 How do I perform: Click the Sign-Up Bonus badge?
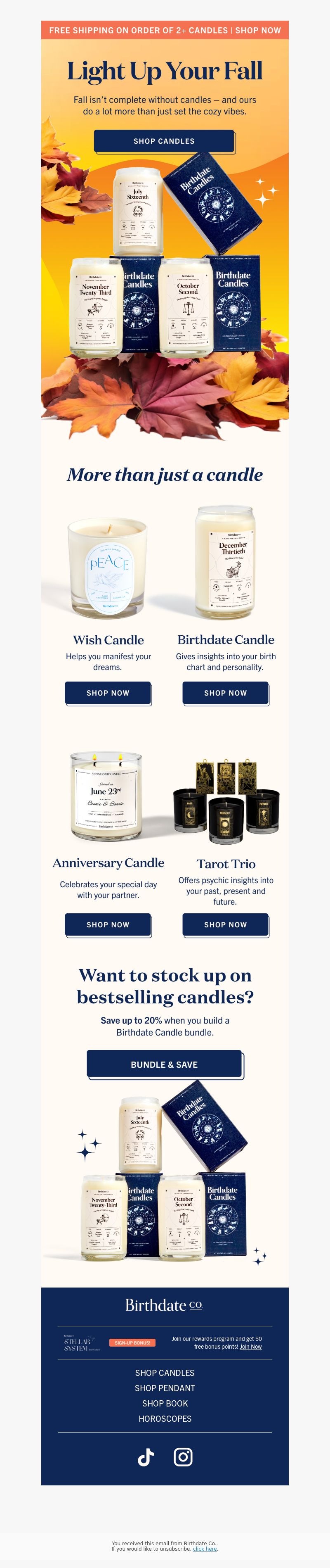click(132, 1342)
